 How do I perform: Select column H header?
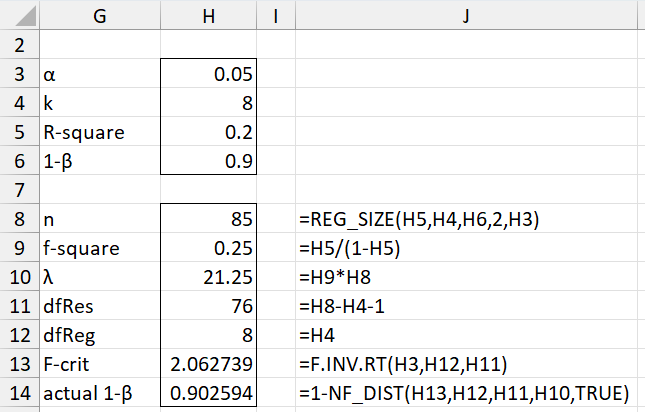click(208, 17)
